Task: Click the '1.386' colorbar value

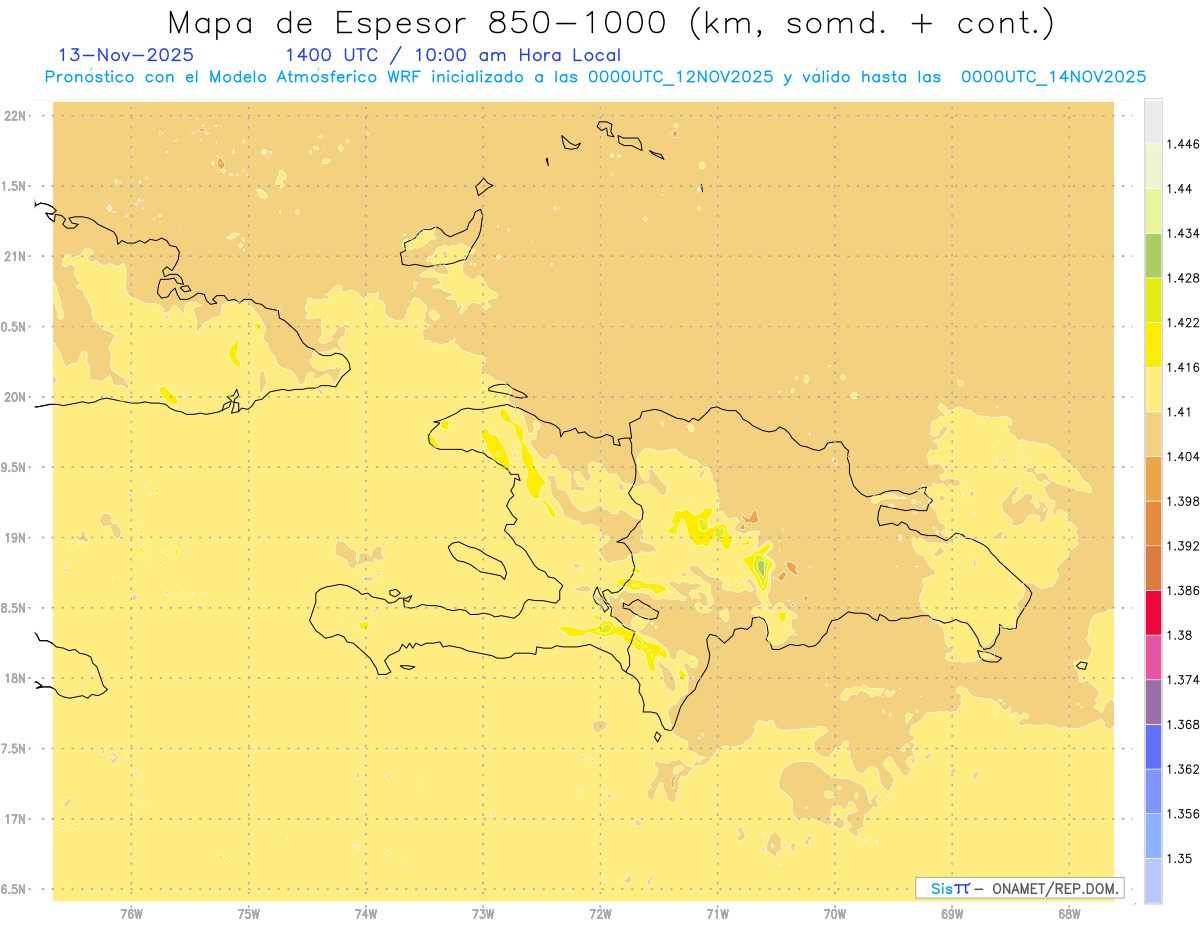Action: (1184, 591)
